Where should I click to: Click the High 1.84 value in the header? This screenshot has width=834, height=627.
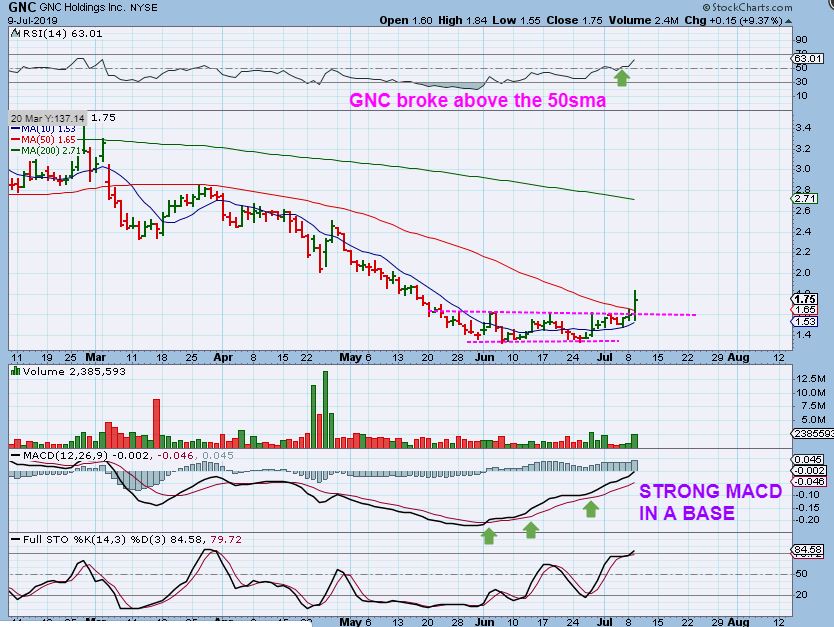[463, 20]
